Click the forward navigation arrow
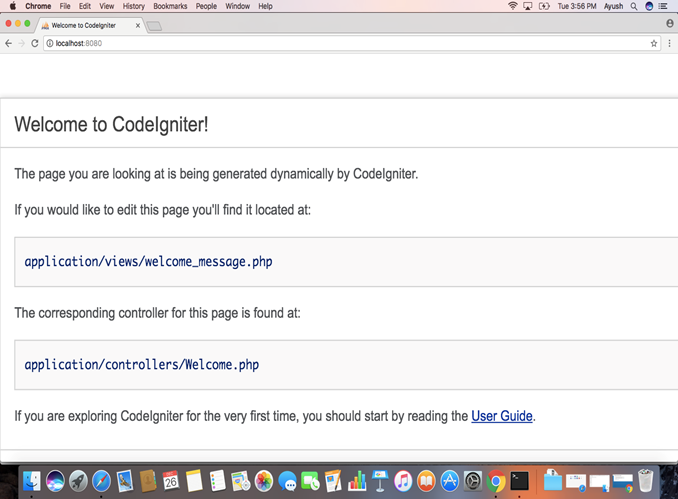The height and width of the screenshot is (499, 678). pyautogui.click(x=22, y=43)
